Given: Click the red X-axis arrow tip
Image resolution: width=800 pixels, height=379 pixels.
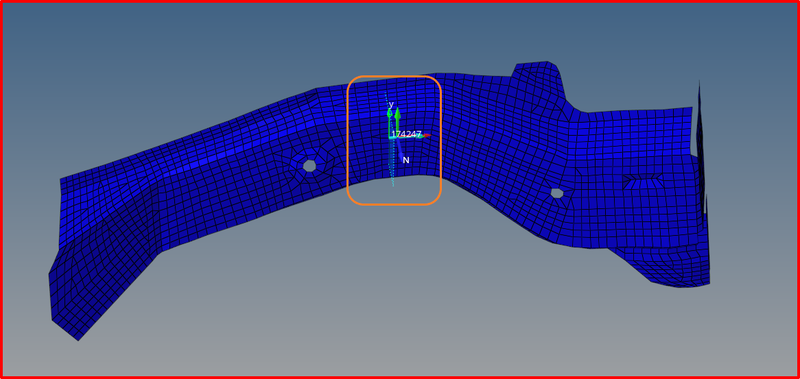Looking at the screenshot, I should point(427,135).
